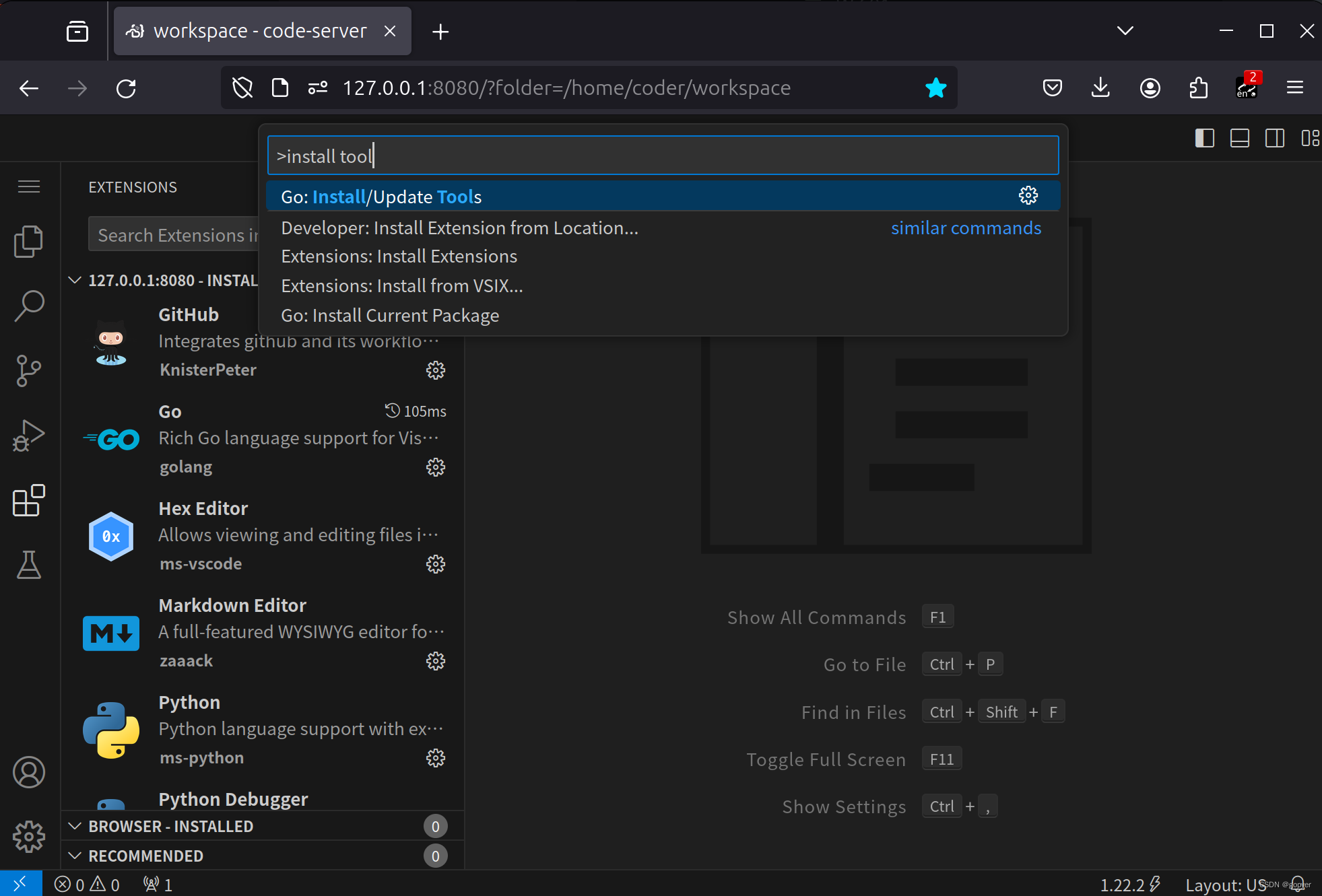Click the gear for Markdown Editor extension

(x=436, y=661)
